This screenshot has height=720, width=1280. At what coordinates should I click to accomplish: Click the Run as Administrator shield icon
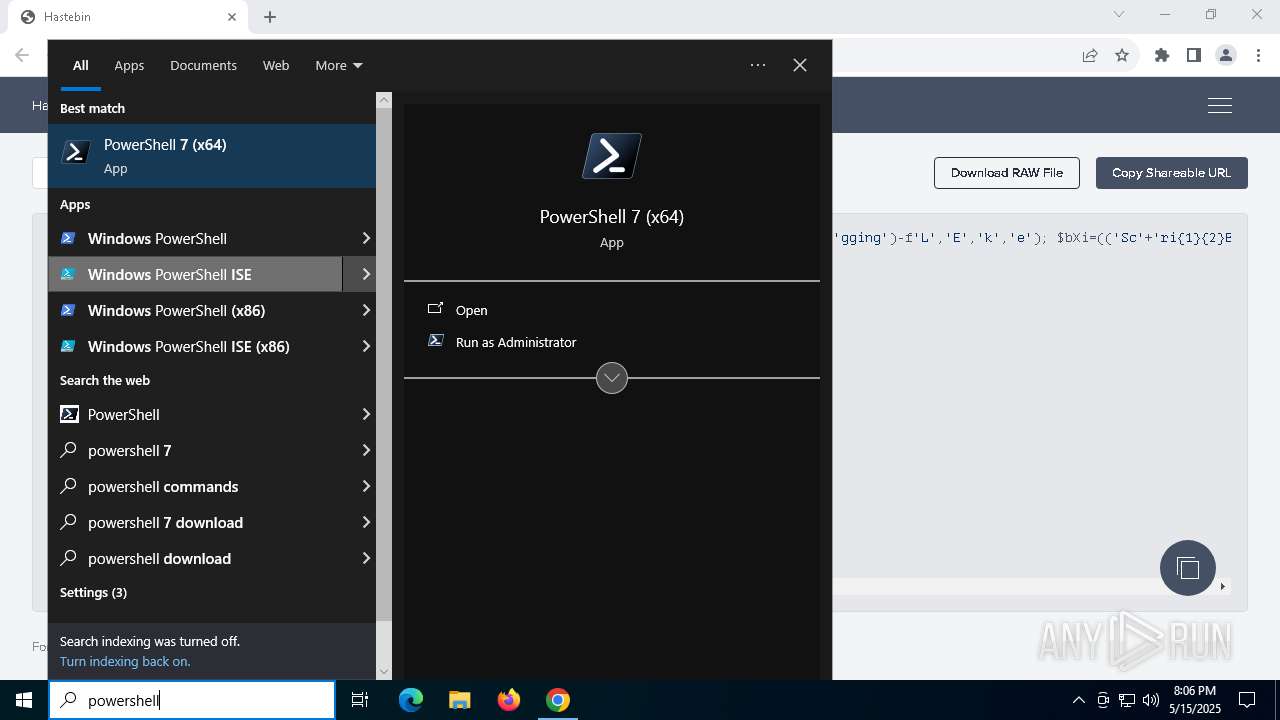[435, 341]
